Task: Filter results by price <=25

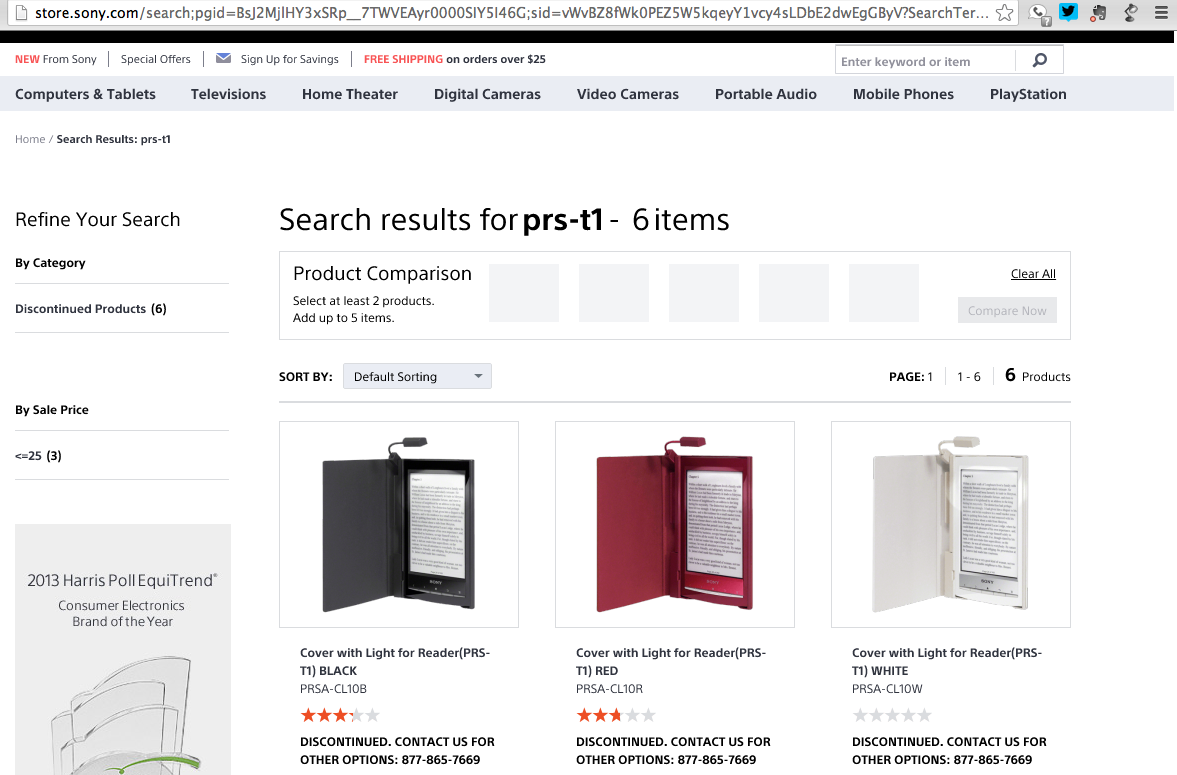Action: click(38, 456)
